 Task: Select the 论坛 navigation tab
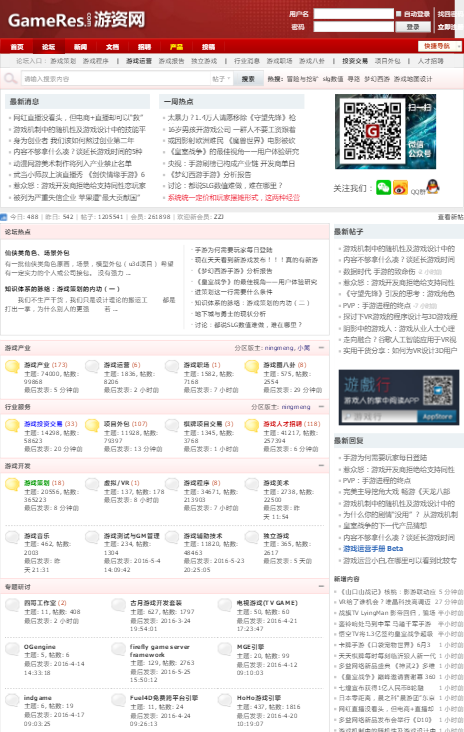point(49,47)
